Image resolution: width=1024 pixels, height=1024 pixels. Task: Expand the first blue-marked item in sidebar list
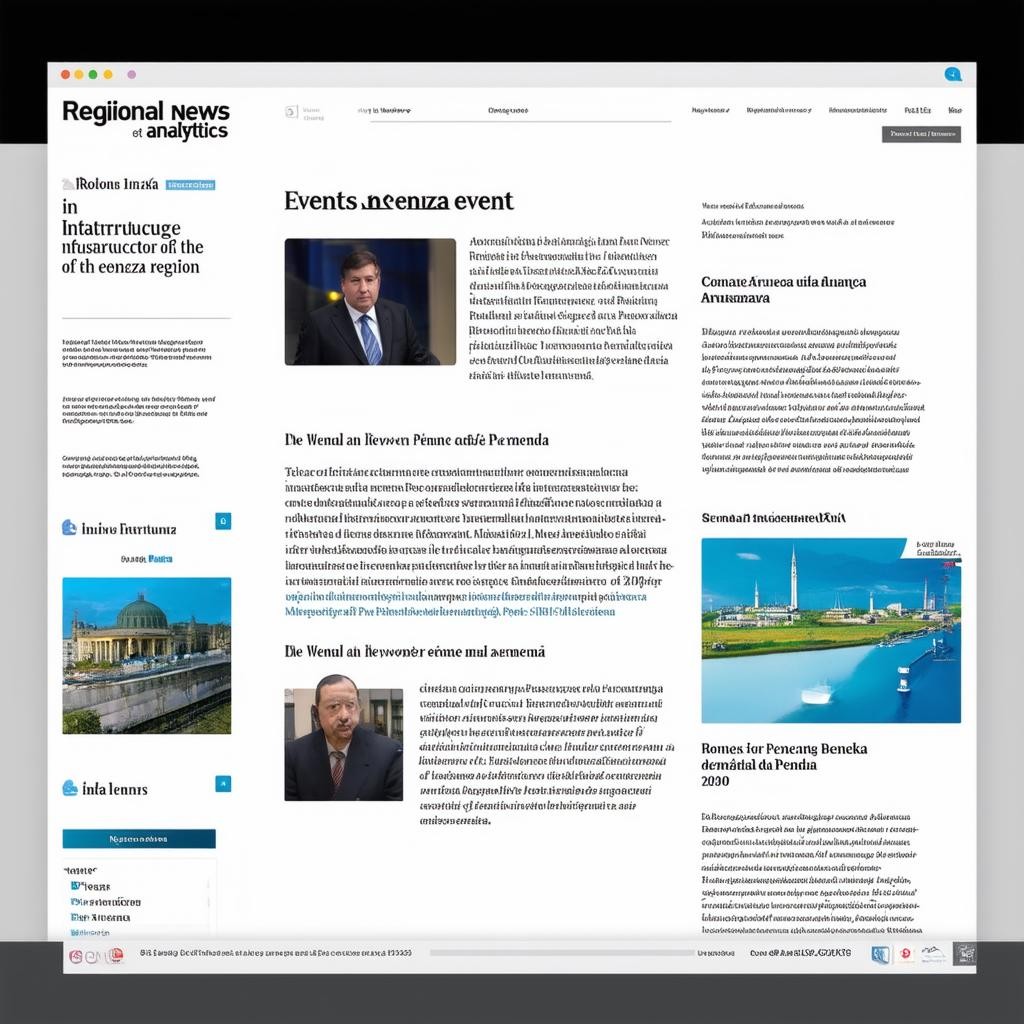(76, 886)
